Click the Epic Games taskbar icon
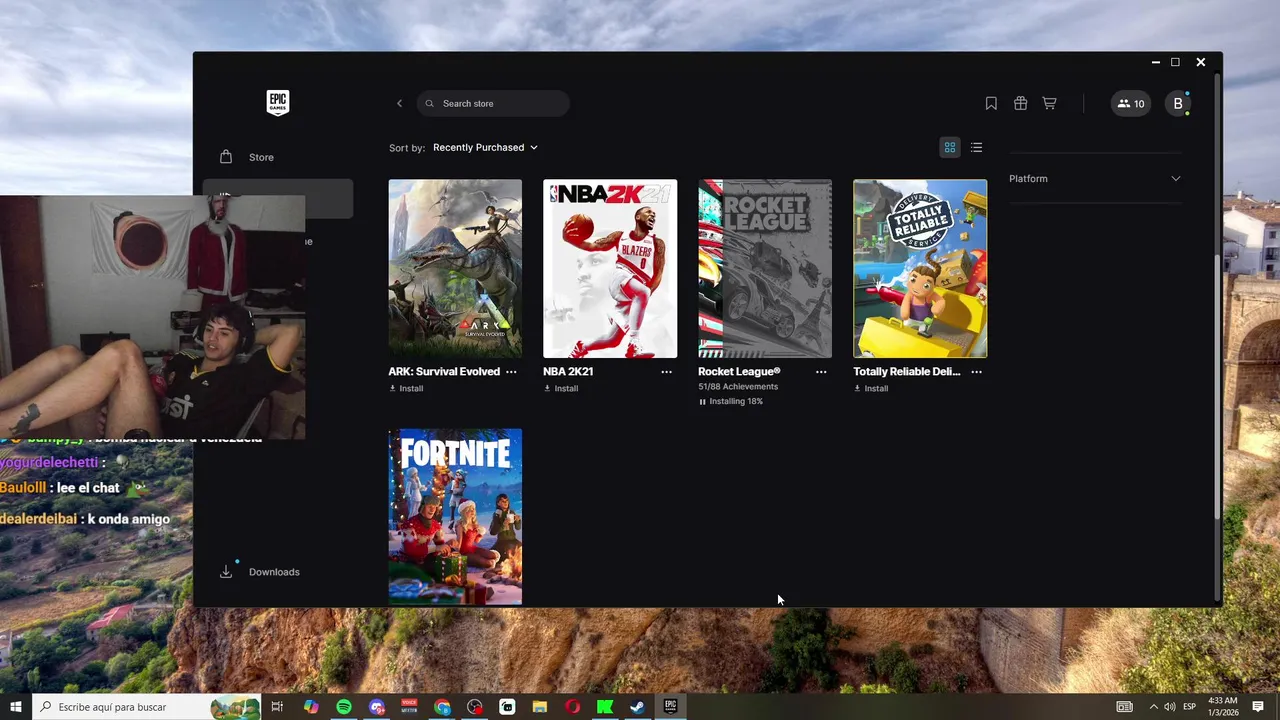This screenshot has height=720, width=1280. [x=670, y=707]
